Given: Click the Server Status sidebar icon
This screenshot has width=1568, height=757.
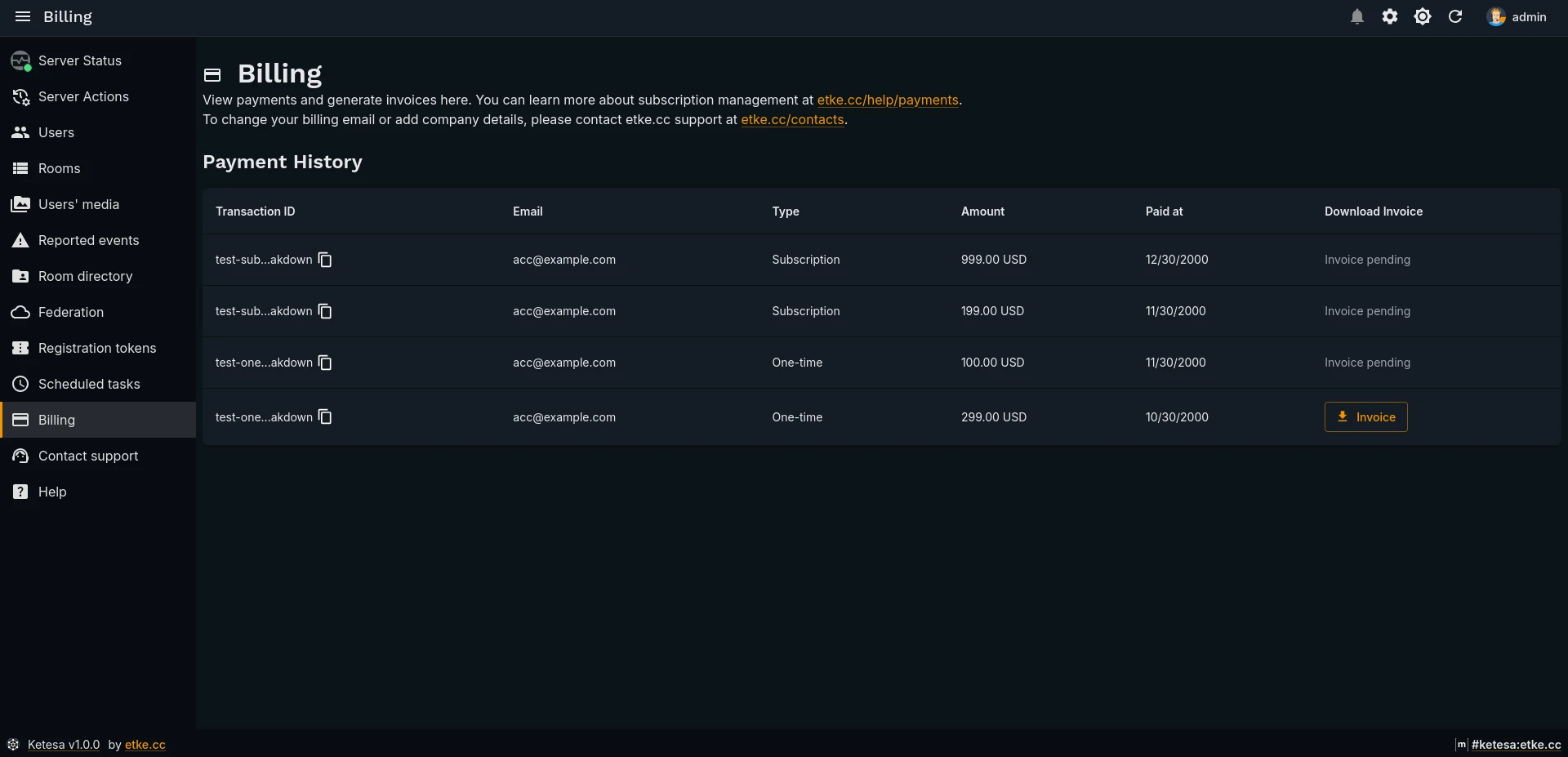Looking at the screenshot, I should (20, 60).
